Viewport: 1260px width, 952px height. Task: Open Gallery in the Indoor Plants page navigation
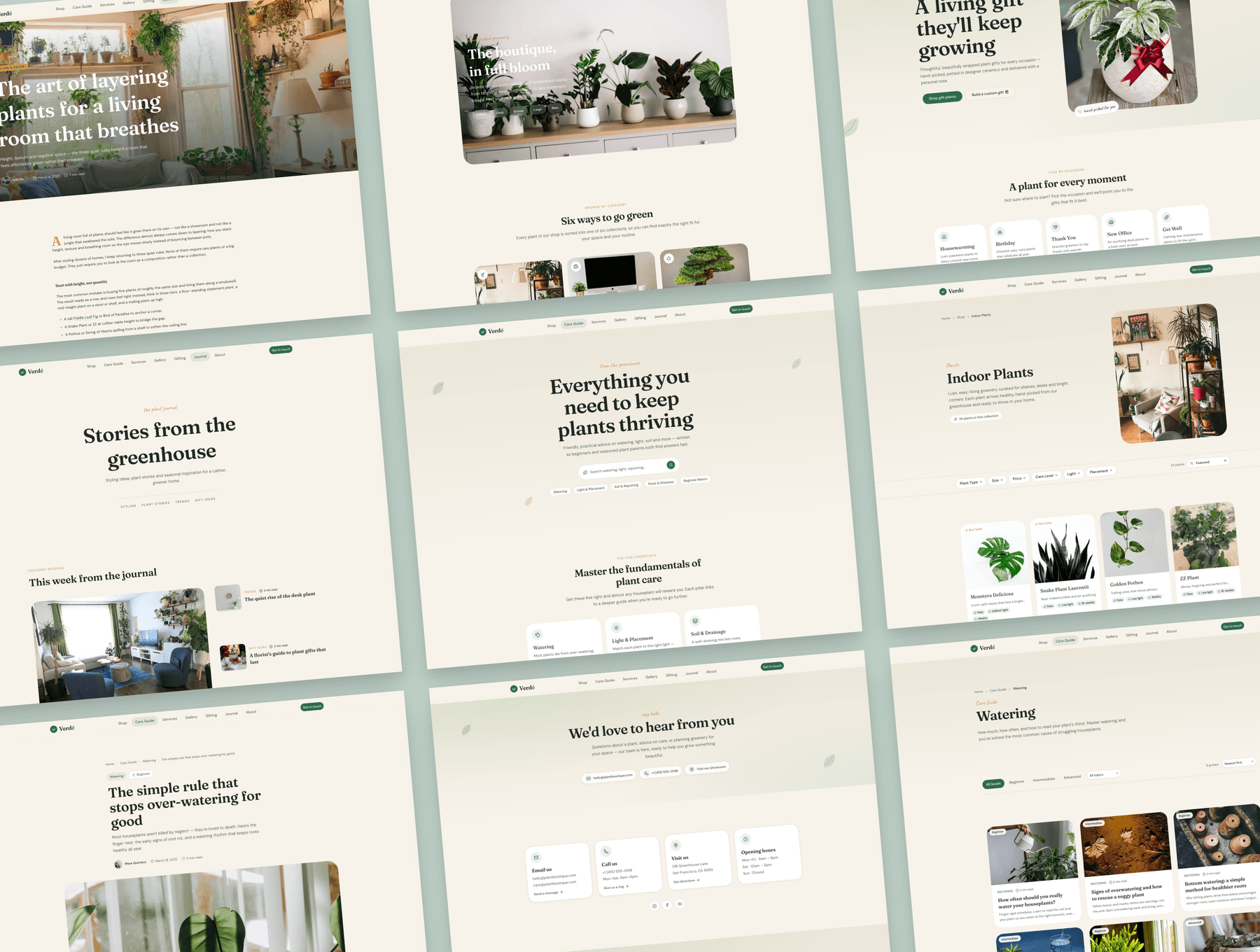(x=1081, y=279)
